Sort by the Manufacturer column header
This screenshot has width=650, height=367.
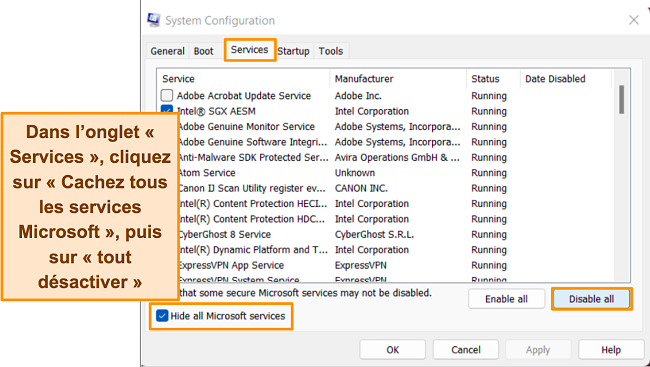pyautogui.click(x=399, y=79)
